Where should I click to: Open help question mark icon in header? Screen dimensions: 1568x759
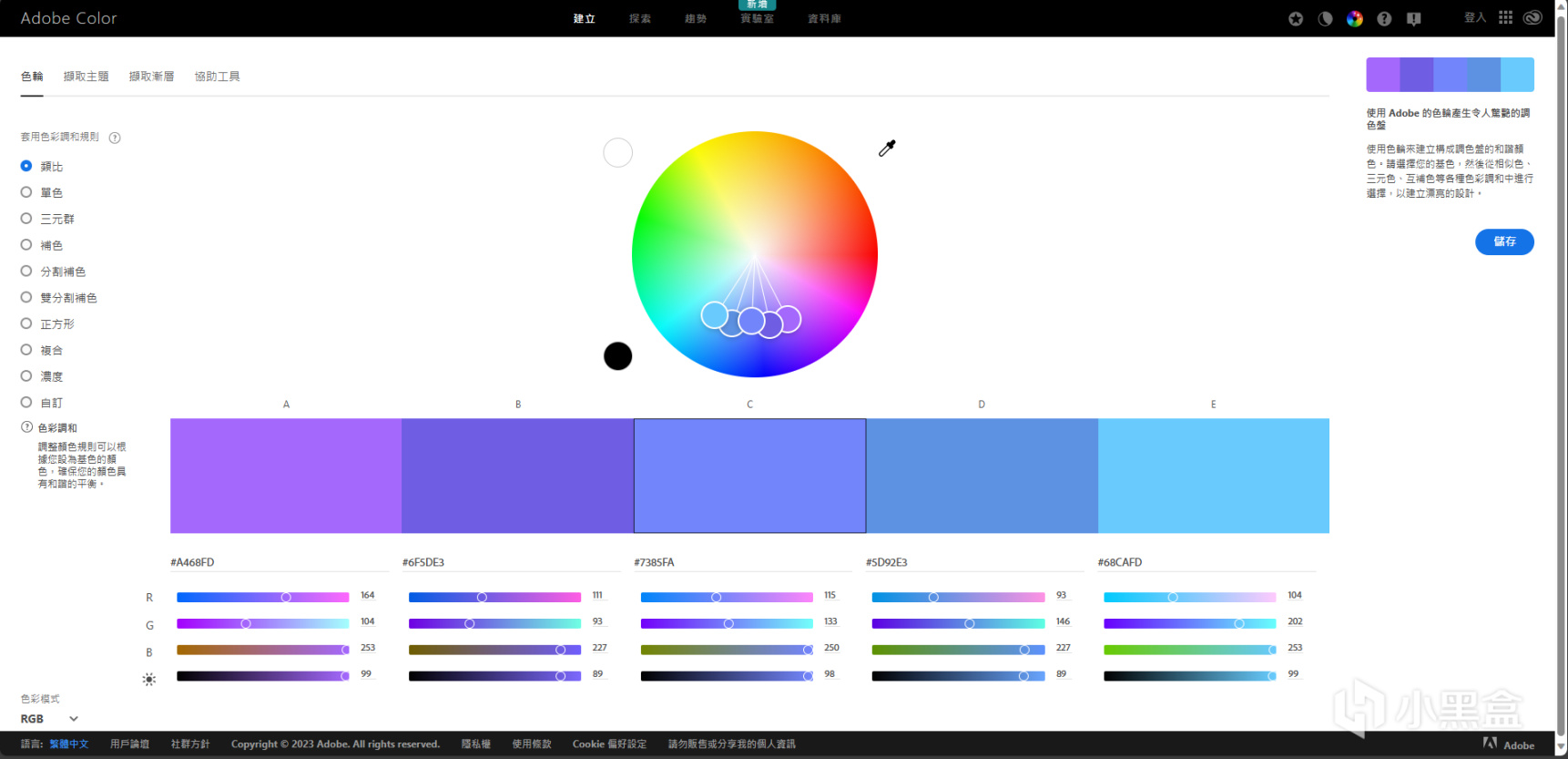point(1384,18)
